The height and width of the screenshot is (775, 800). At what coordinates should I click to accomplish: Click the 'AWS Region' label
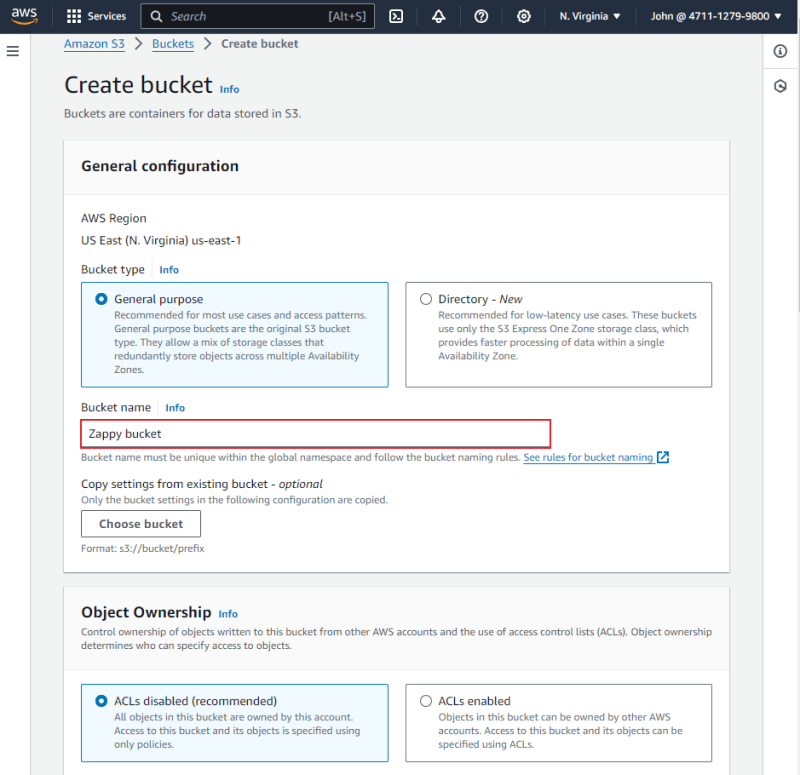[114, 218]
